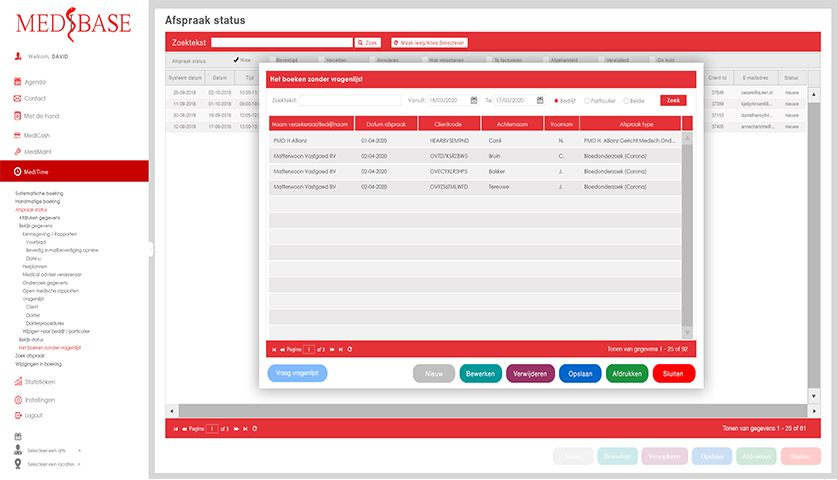Click the small calendar icon above Selecteer een arts

18,436
